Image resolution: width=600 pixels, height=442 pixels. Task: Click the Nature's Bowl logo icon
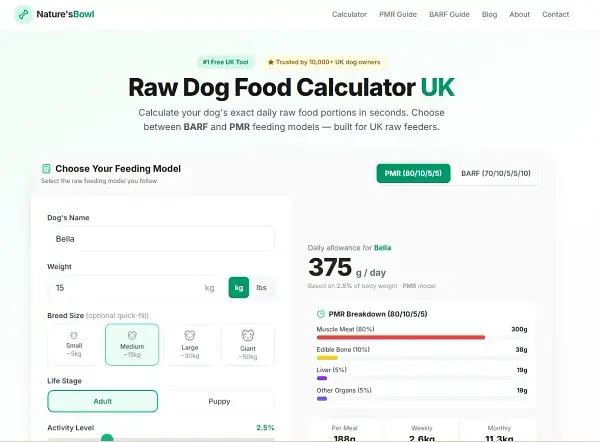tap(24, 15)
